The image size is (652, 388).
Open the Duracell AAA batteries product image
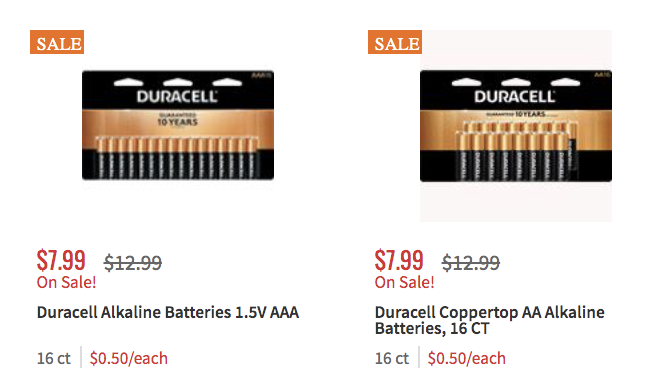[178, 125]
